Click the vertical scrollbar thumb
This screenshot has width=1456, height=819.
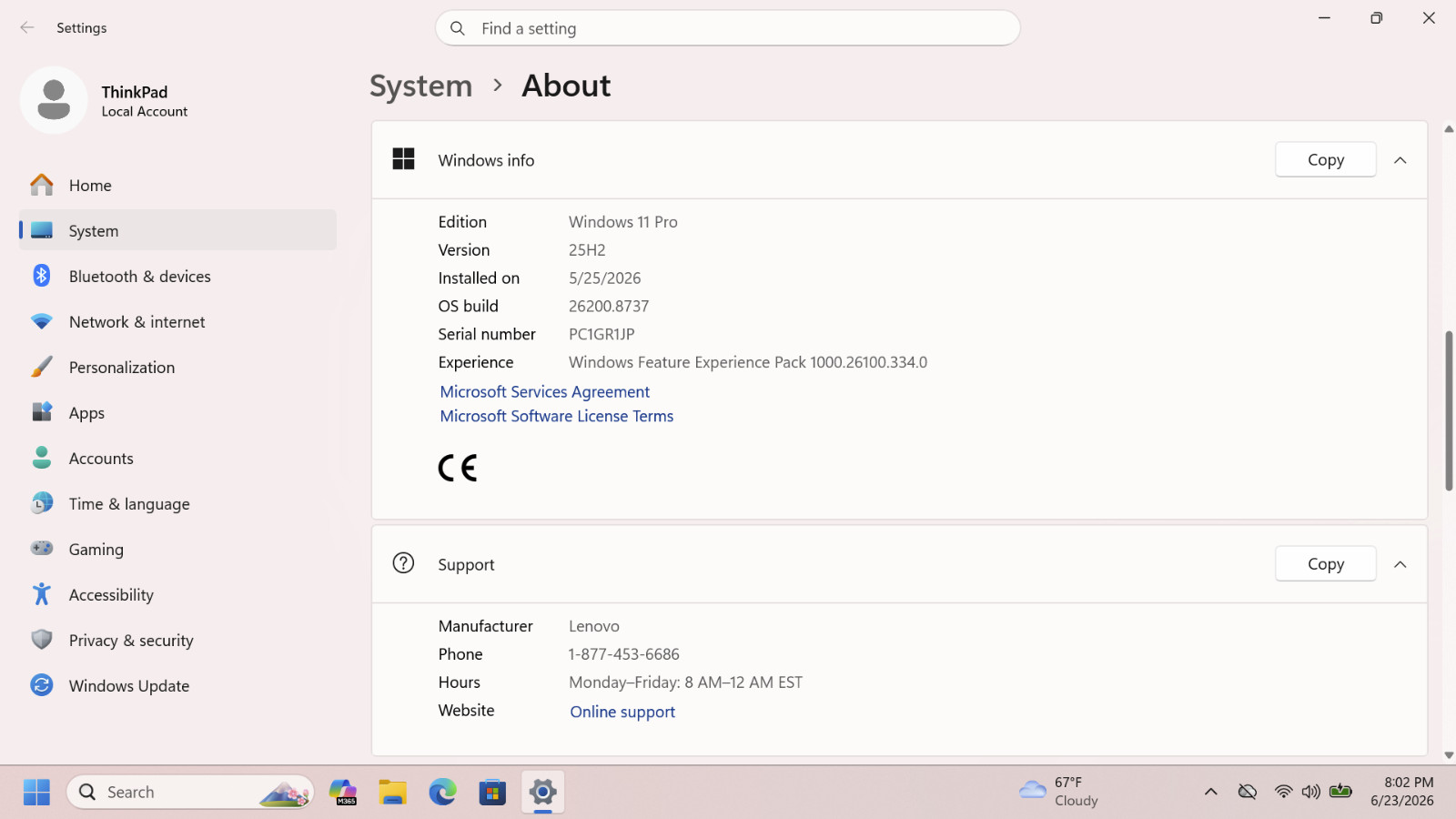coord(1449,411)
